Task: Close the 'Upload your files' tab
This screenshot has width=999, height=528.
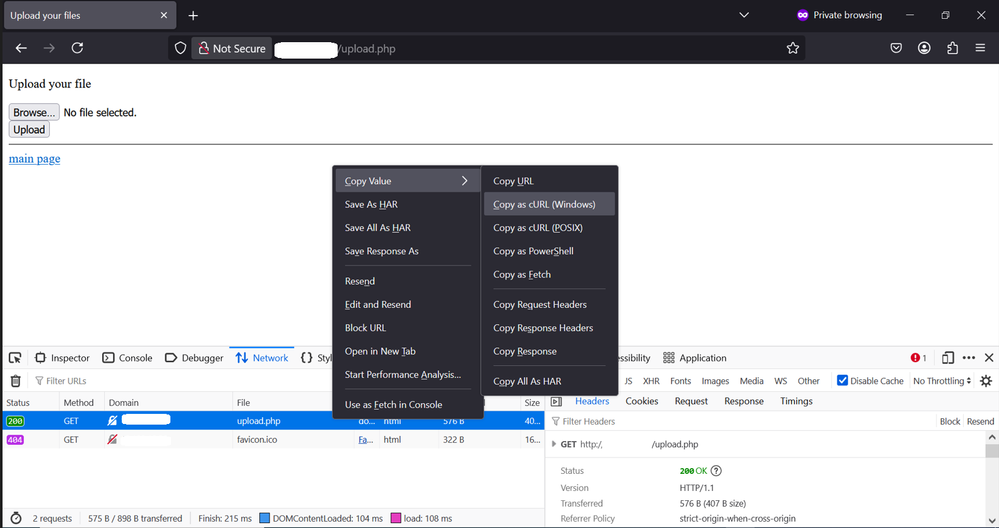Action: tap(164, 15)
